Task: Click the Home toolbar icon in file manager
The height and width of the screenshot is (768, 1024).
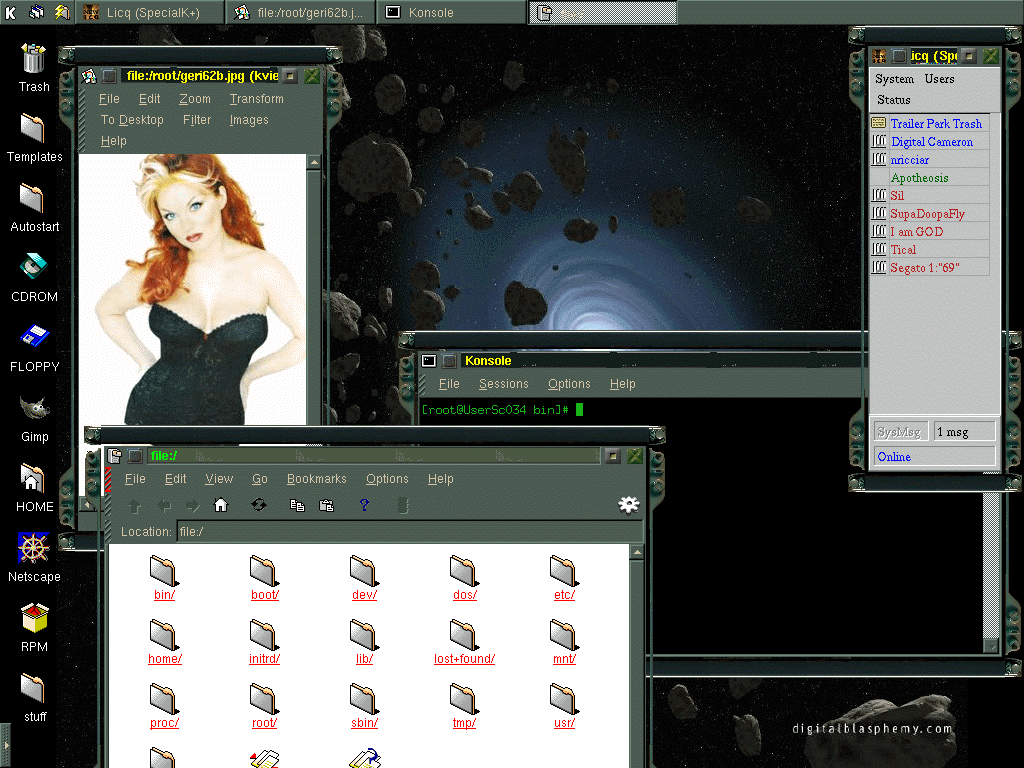Action: point(221,506)
